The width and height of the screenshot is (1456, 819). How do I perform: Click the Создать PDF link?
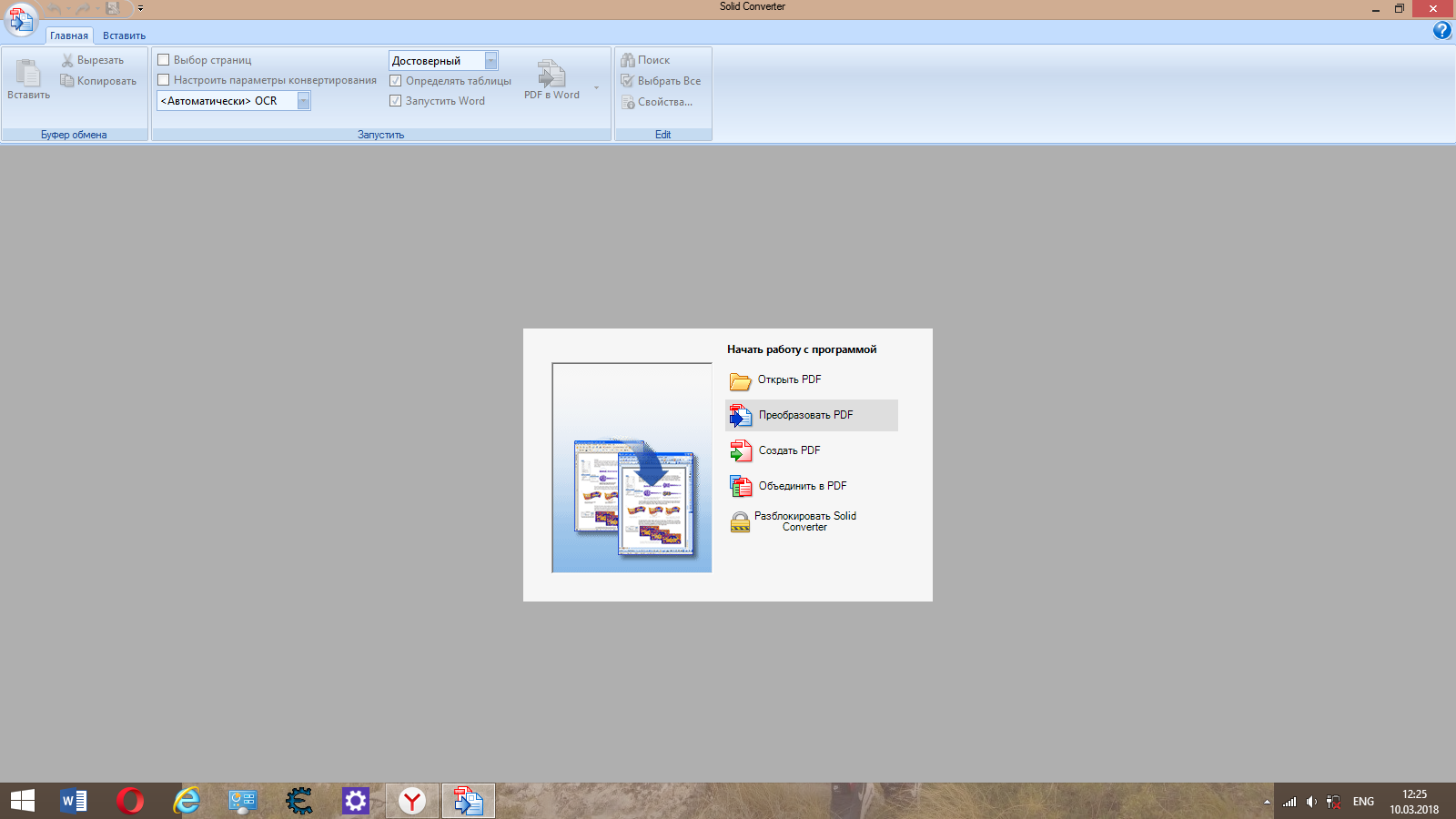click(x=790, y=450)
